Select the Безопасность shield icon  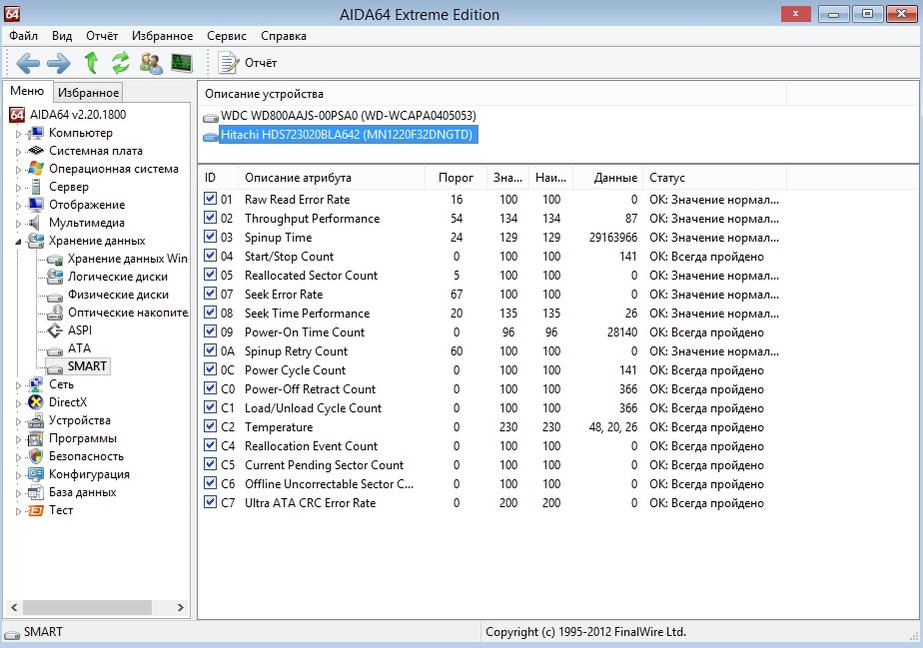click(x=36, y=456)
